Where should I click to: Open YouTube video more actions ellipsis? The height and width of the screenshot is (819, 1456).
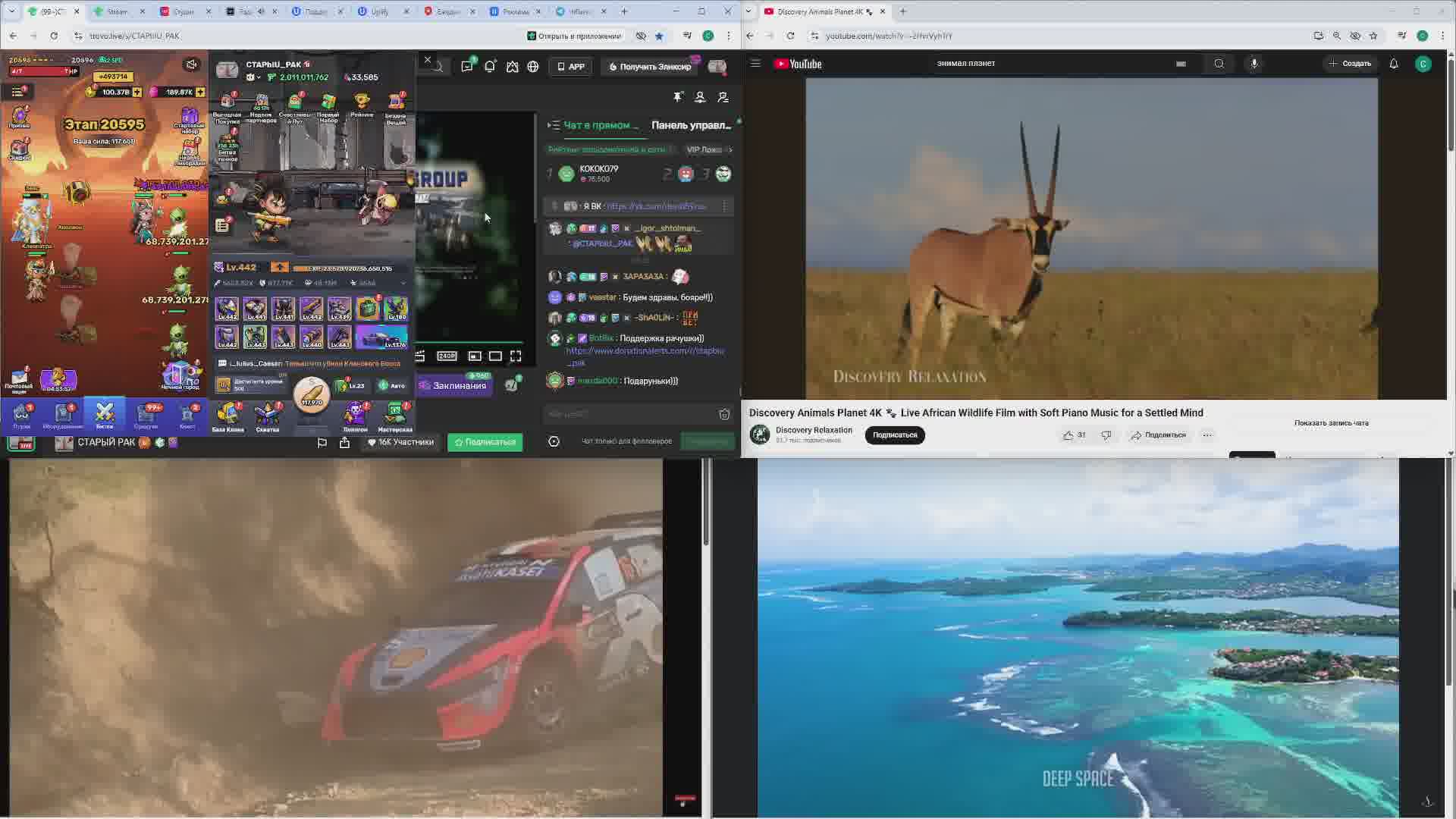click(x=1207, y=435)
